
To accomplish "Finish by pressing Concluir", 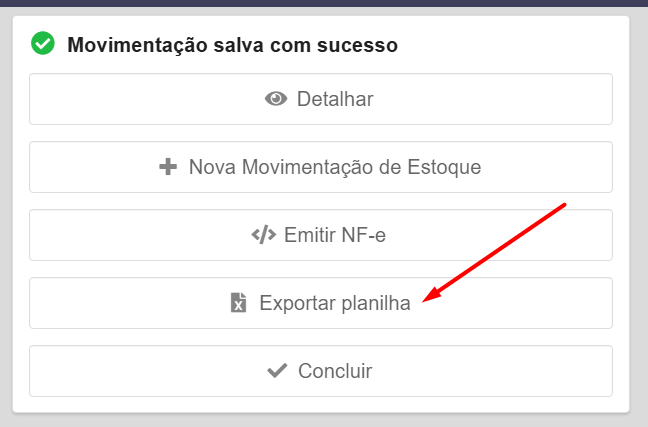I will (320, 371).
